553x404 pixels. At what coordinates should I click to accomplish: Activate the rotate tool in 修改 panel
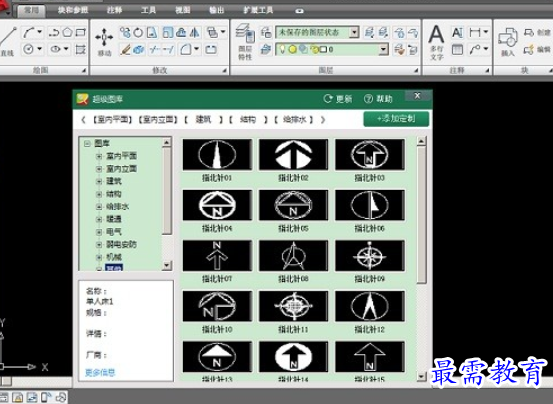138,33
